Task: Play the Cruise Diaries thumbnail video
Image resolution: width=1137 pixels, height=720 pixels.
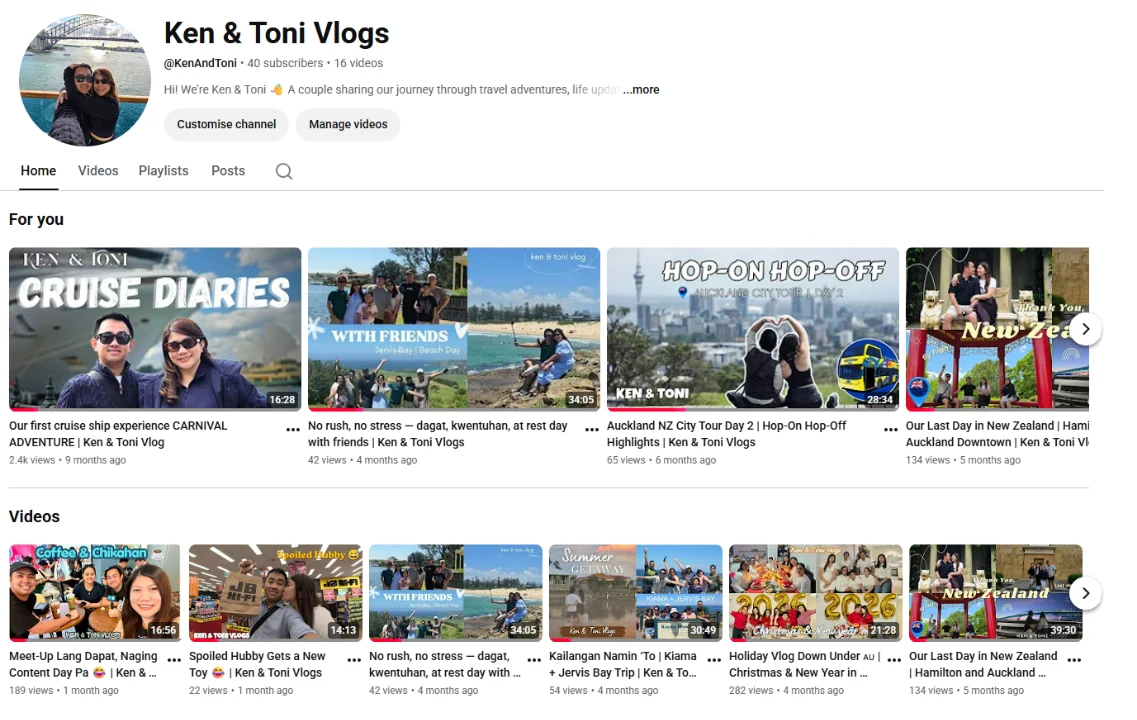Action: tap(155, 329)
